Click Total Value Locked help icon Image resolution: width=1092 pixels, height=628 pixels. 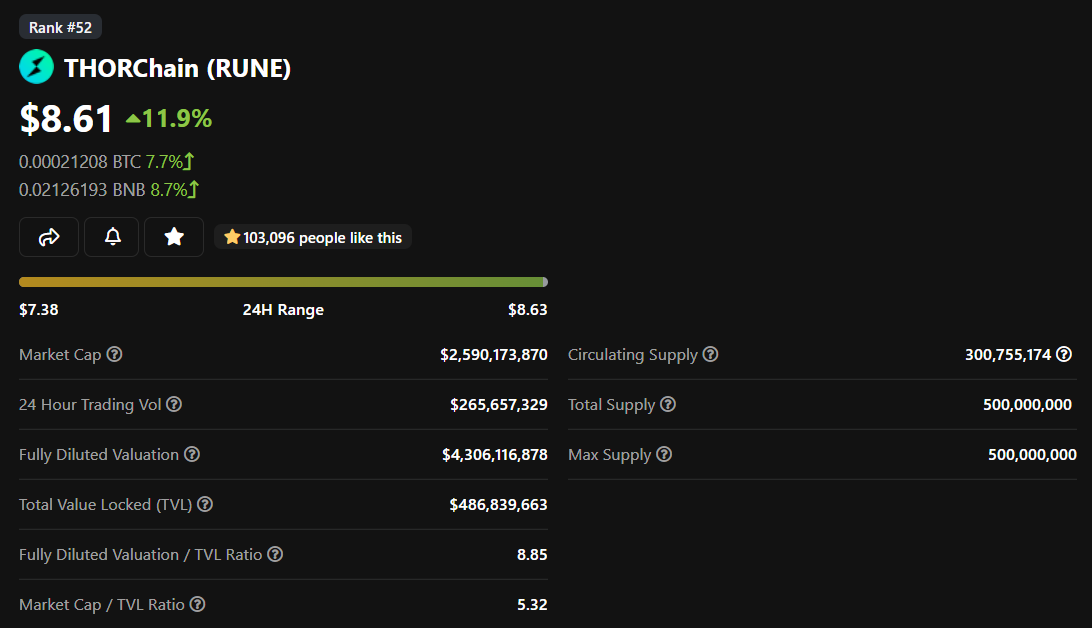pos(205,505)
